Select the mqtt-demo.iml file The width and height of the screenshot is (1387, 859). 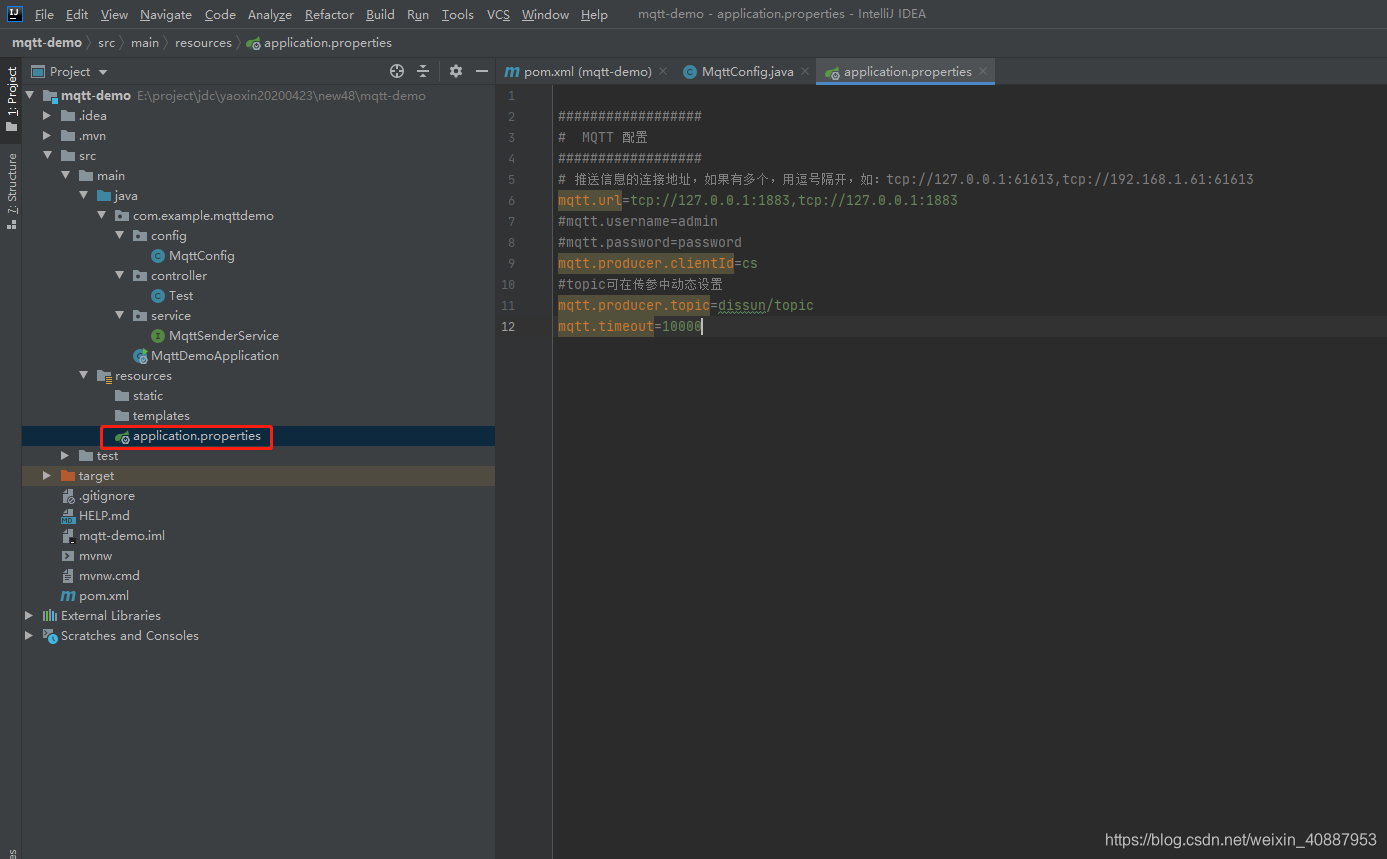[x=122, y=536]
